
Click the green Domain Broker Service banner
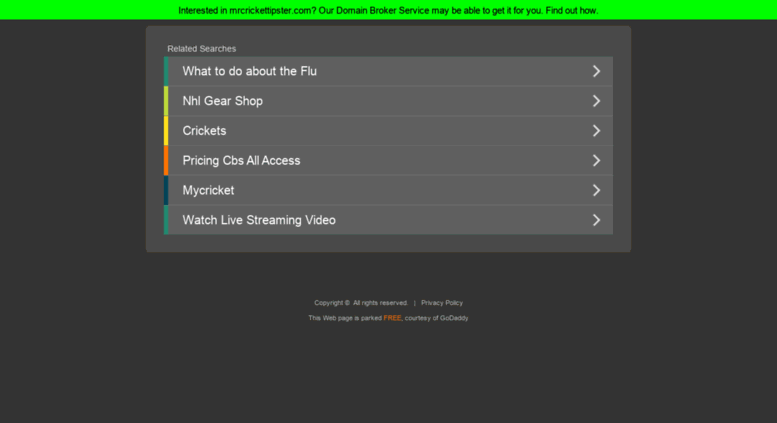(388, 10)
